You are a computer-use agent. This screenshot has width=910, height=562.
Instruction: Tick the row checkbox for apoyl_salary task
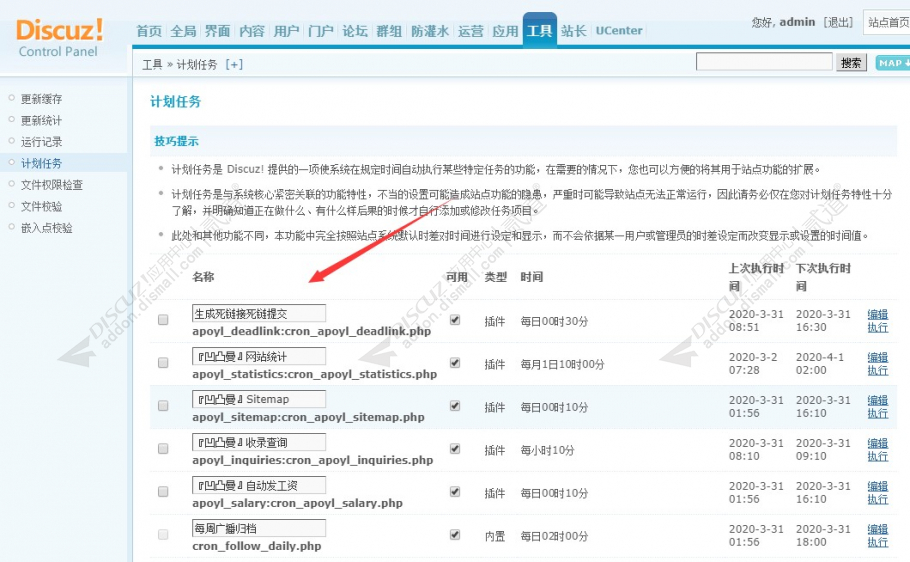pos(163,492)
